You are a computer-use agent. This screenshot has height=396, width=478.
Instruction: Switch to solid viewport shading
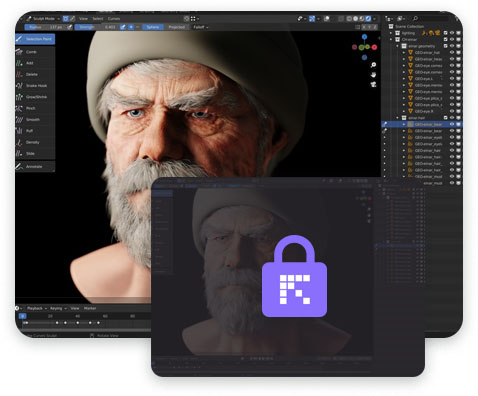pos(355,19)
